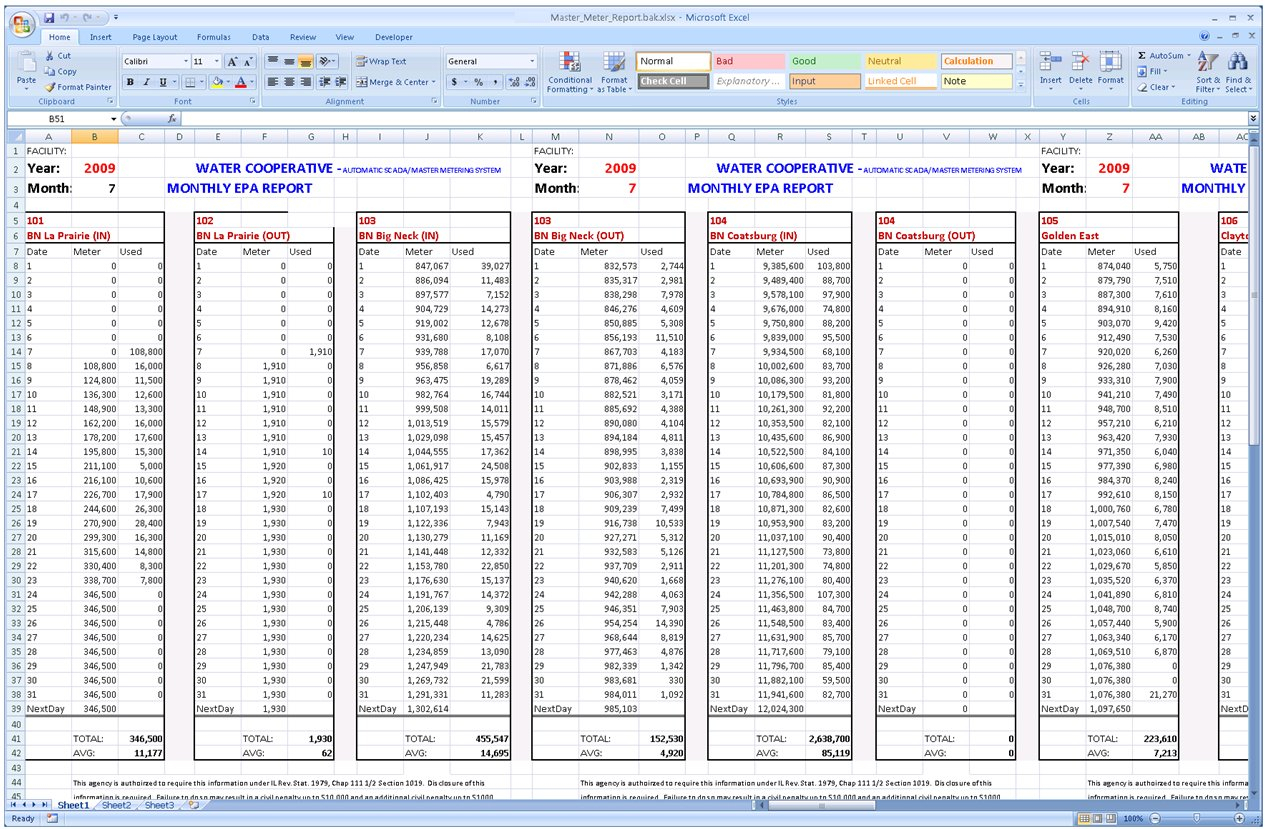
Task: Apply the Bad cell style swatch
Action: point(748,61)
